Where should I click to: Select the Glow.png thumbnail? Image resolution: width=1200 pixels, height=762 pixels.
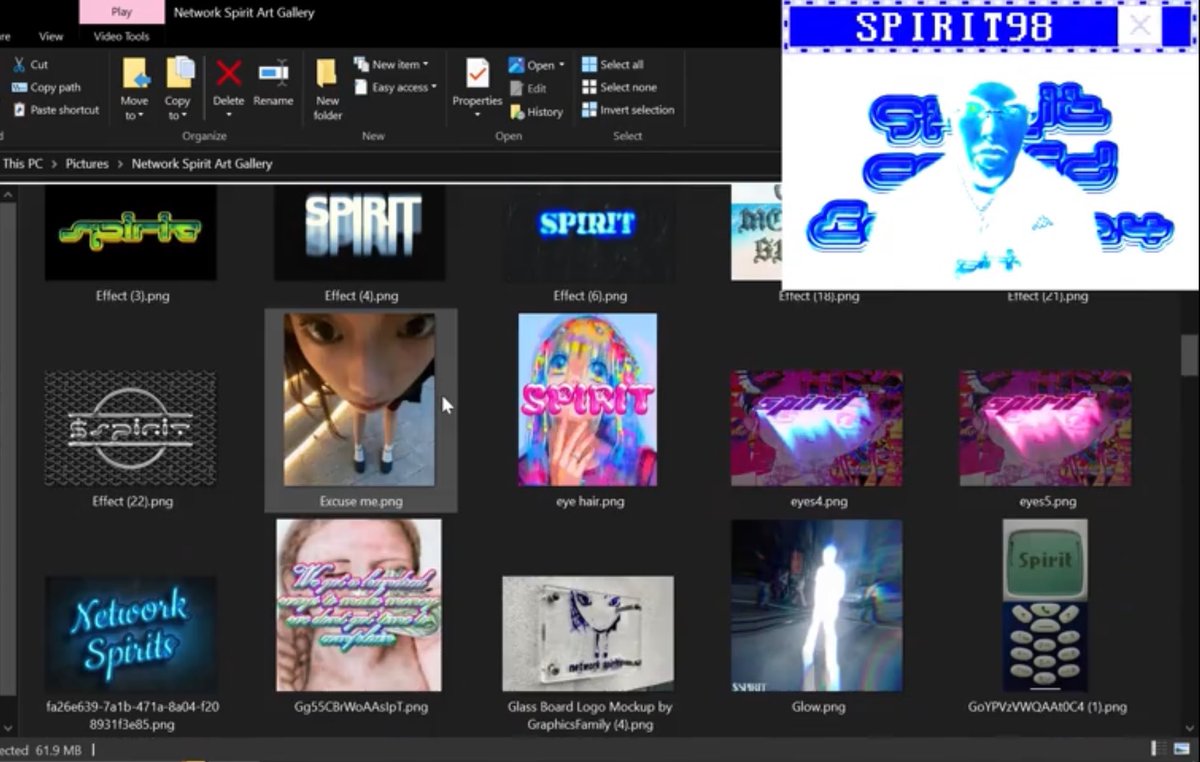point(817,605)
